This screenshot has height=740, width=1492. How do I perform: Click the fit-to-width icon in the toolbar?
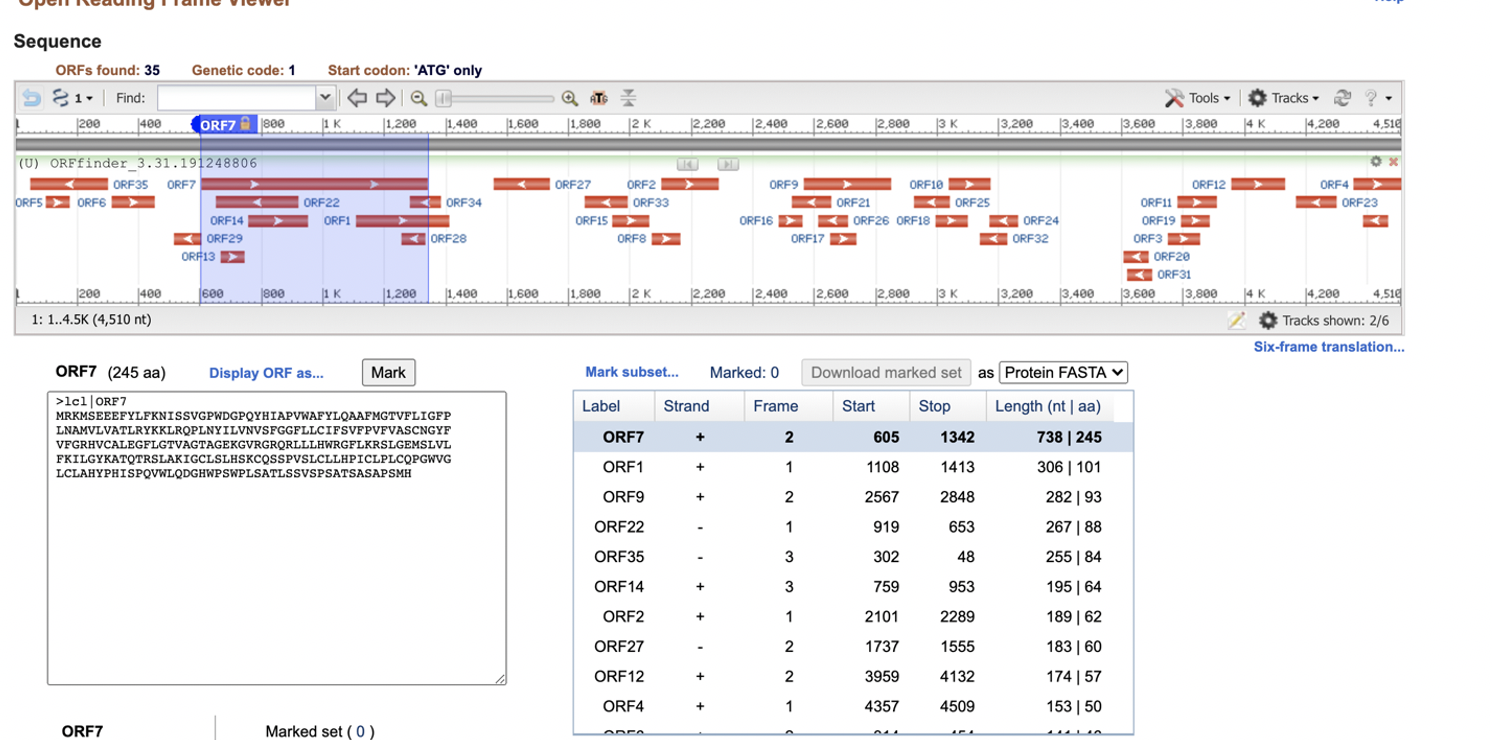[x=628, y=98]
